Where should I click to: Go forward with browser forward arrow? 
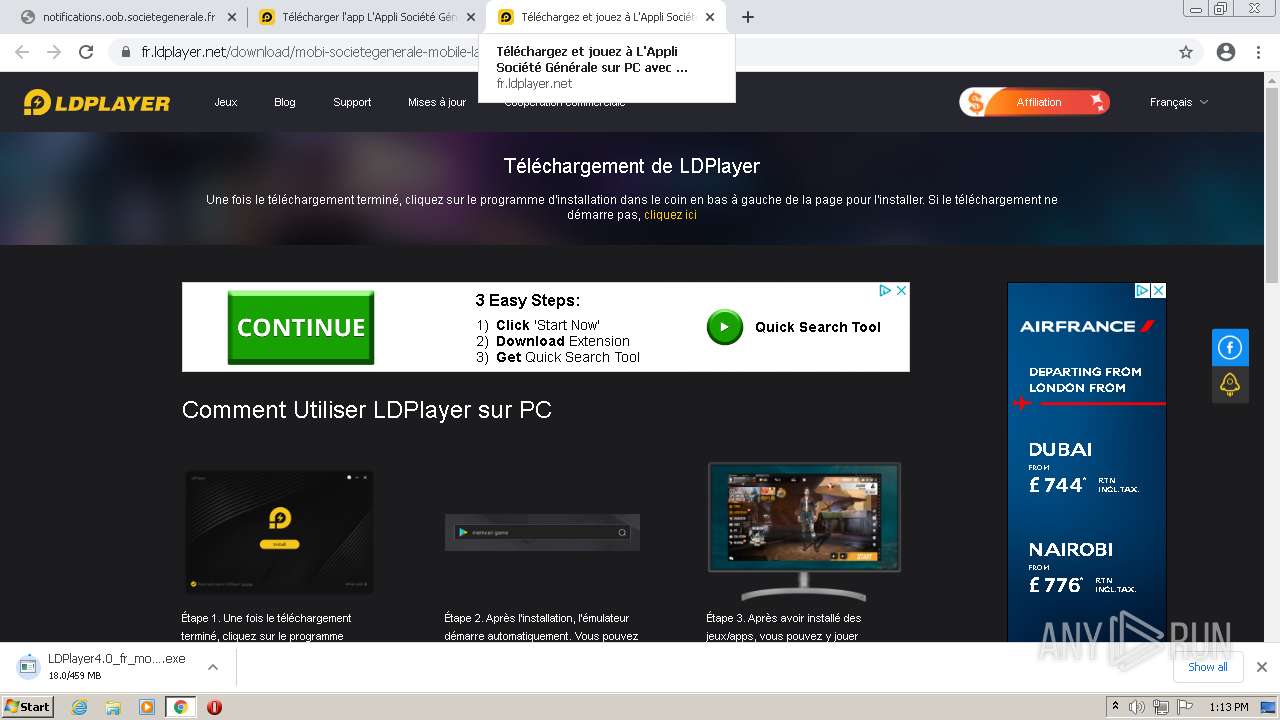pyautogui.click(x=54, y=52)
